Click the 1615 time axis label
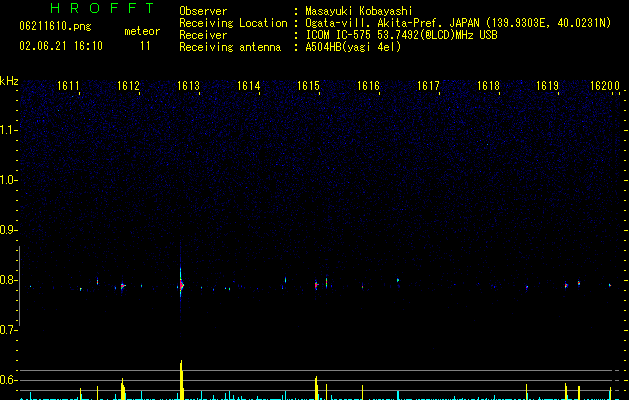The image size is (629, 400). click(308, 86)
